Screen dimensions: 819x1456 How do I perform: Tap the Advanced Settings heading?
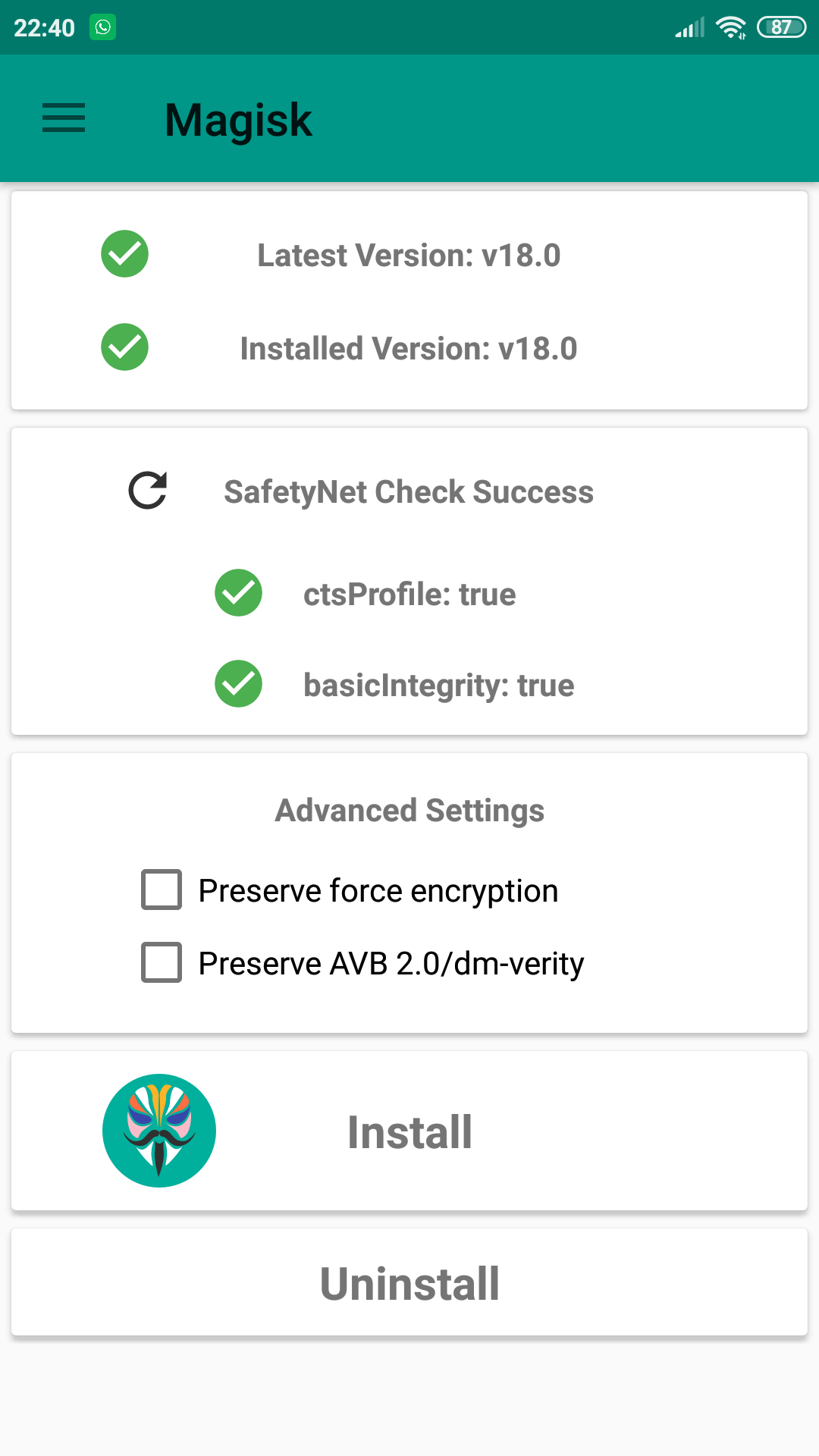[x=409, y=811]
